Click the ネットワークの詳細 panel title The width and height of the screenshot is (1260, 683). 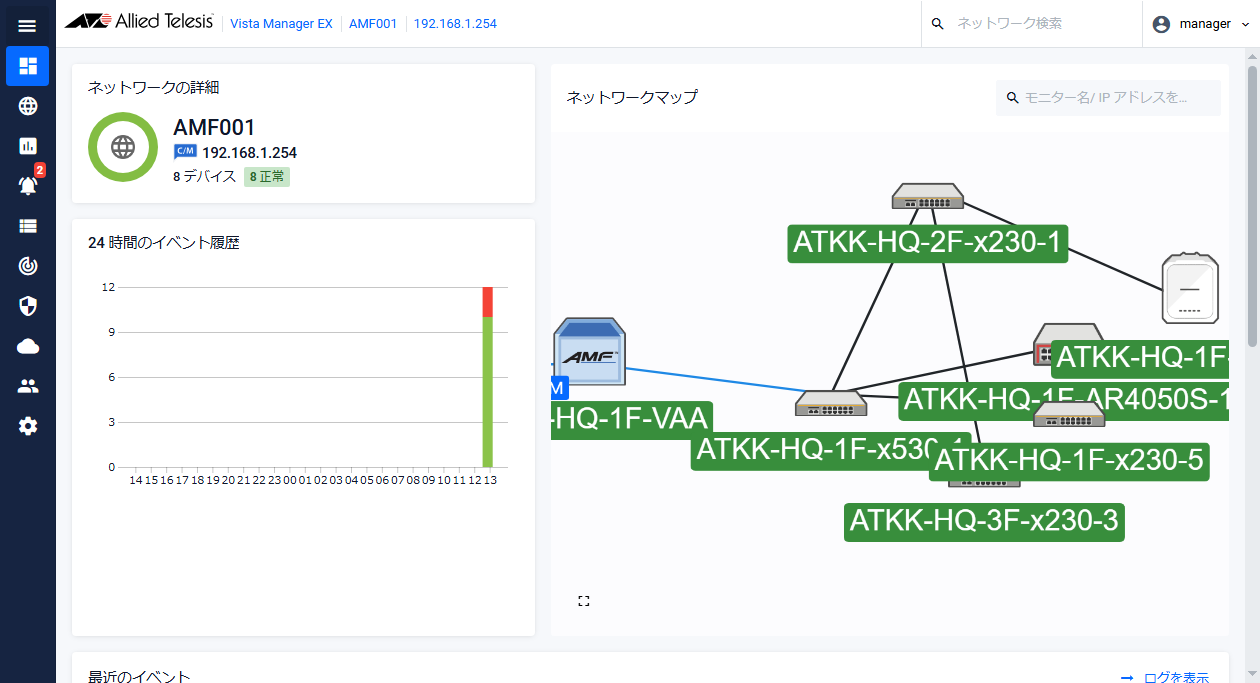(x=154, y=88)
